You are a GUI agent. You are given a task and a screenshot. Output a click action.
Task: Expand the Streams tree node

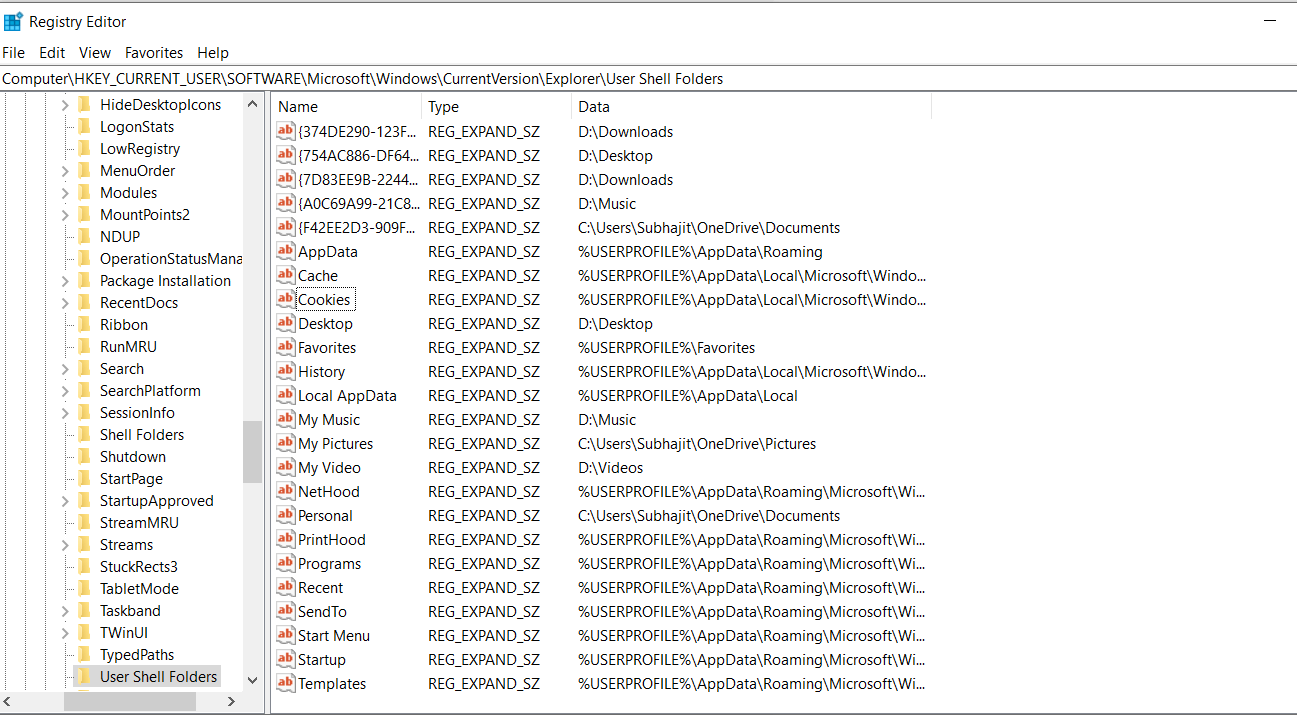pyautogui.click(x=65, y=545)
